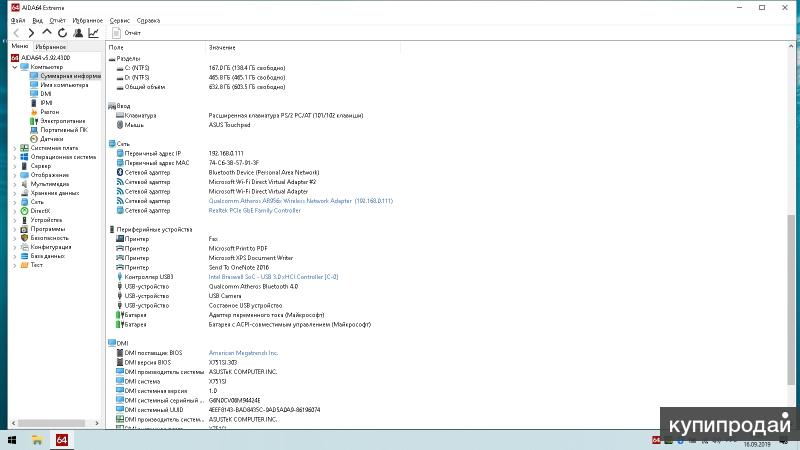Select the Тест tree item
This screenshot has width=800, height=450.
32,265
